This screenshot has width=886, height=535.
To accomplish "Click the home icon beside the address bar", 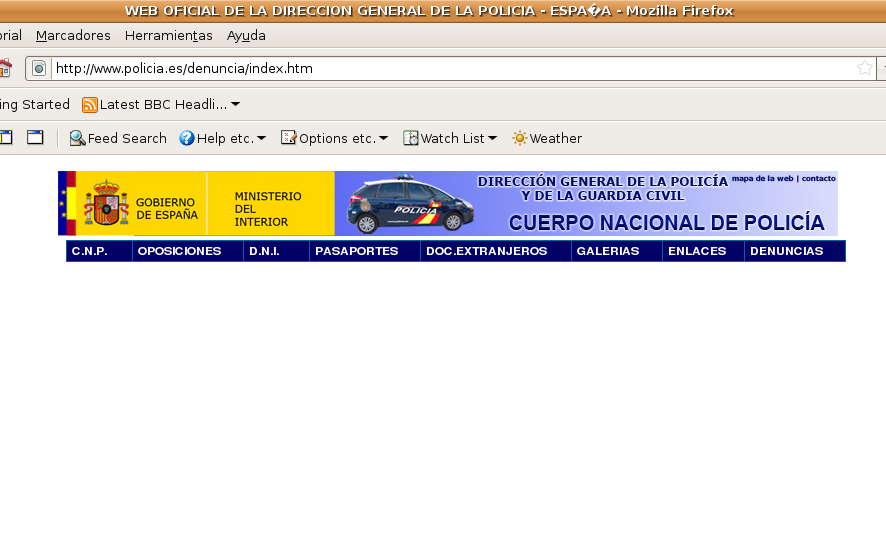I will click(x=5, y=68).
